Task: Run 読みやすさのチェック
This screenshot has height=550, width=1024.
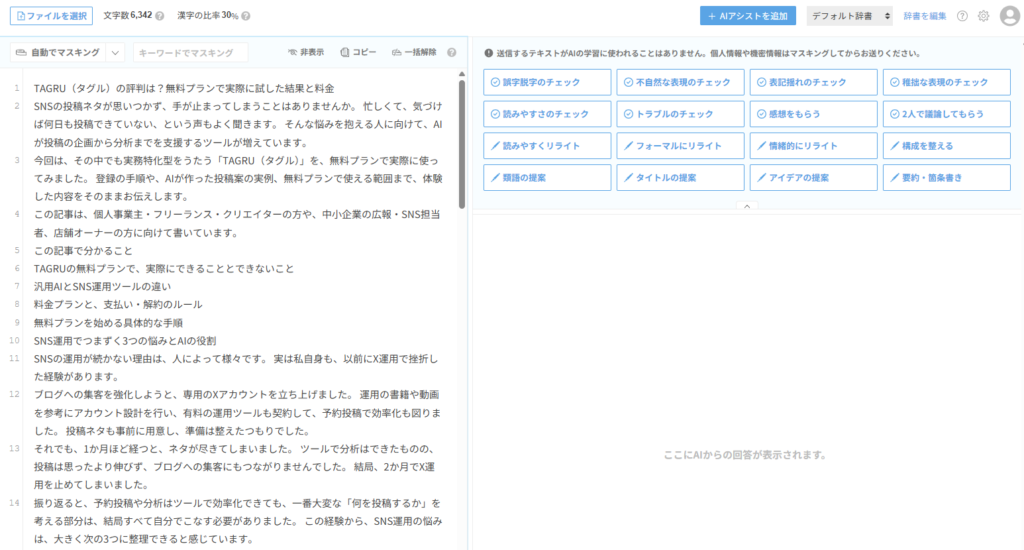Action: coord(547,114)
